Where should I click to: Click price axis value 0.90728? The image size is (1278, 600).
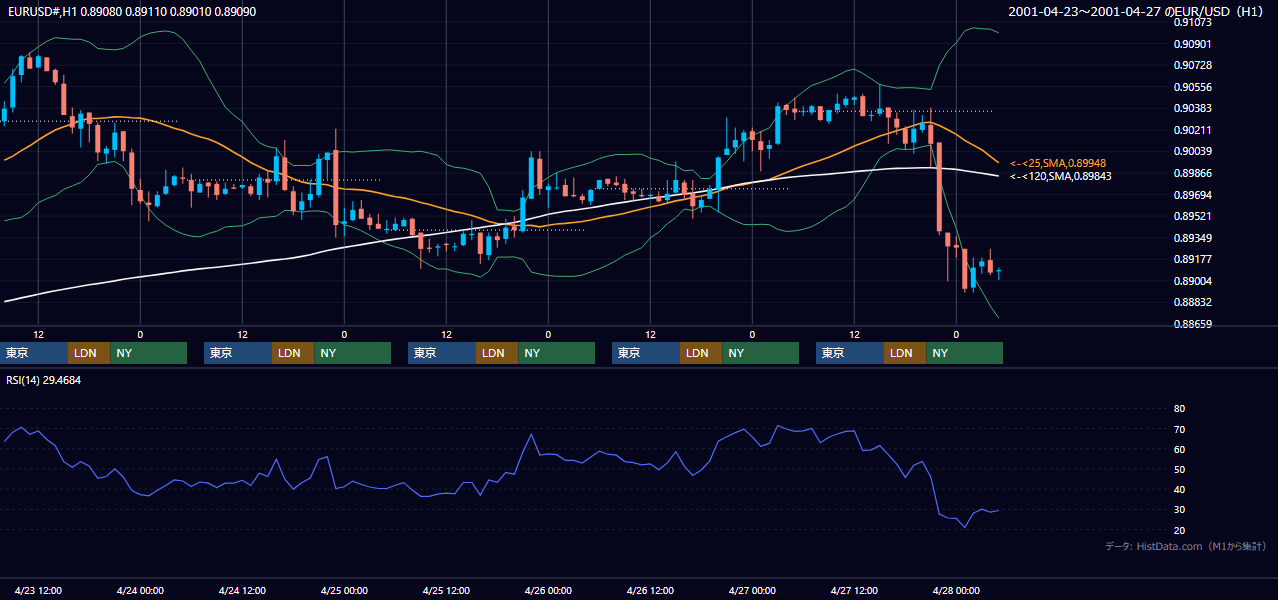1192,65
